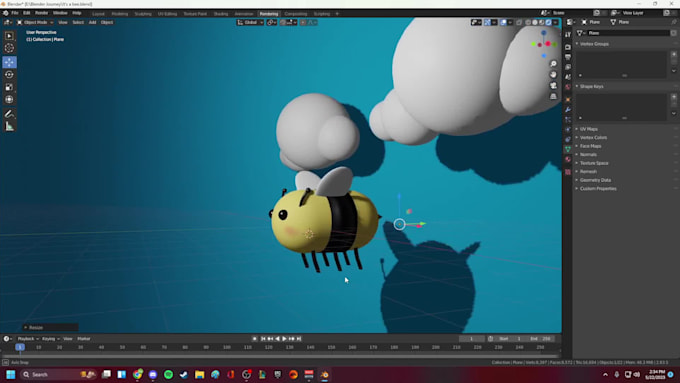Viewport: 680px width, 383px height.
Task: Open Object Data properties green triangle tab
Action: coord(568,149)
